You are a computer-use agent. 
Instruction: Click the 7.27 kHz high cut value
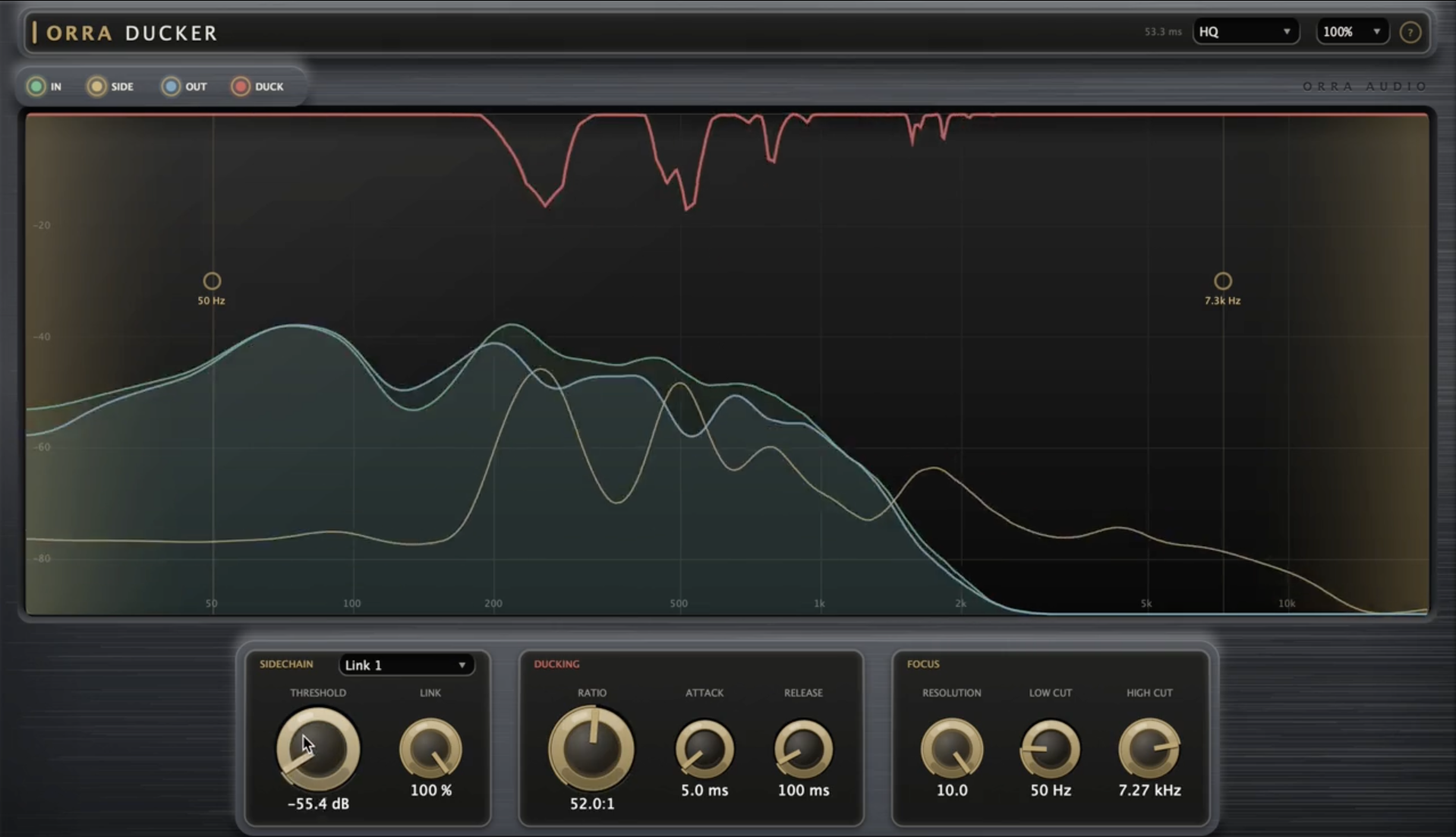coord(1149,790)
